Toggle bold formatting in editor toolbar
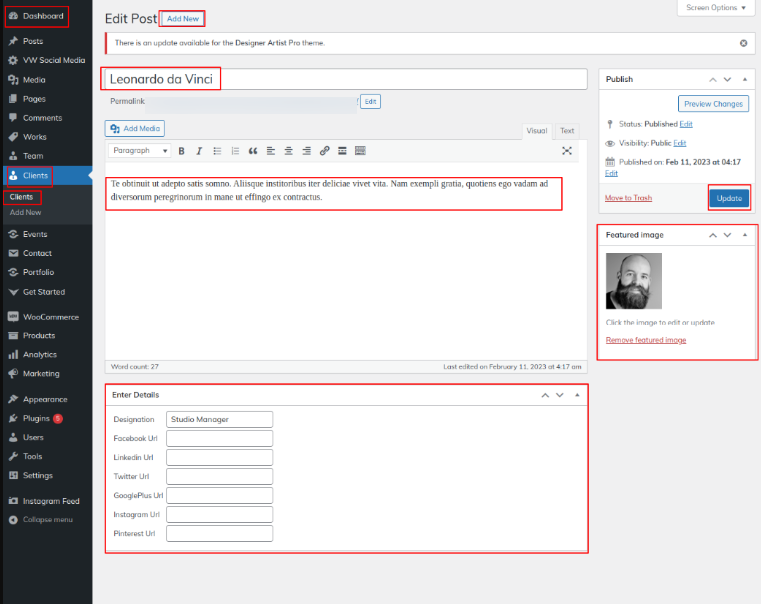761x604 pixels. (182, 151)
